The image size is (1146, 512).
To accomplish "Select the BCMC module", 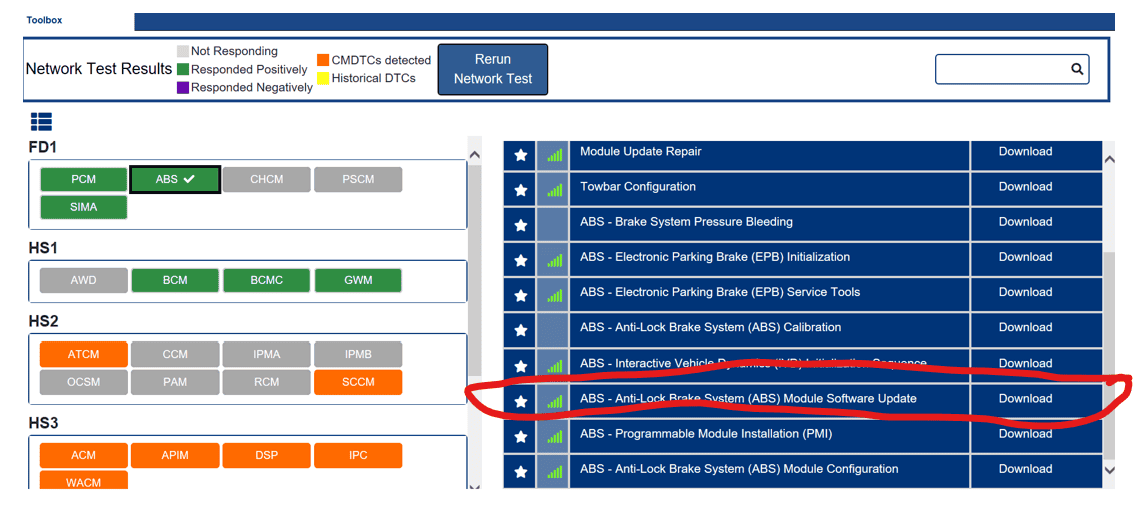I will click(266, 280).
